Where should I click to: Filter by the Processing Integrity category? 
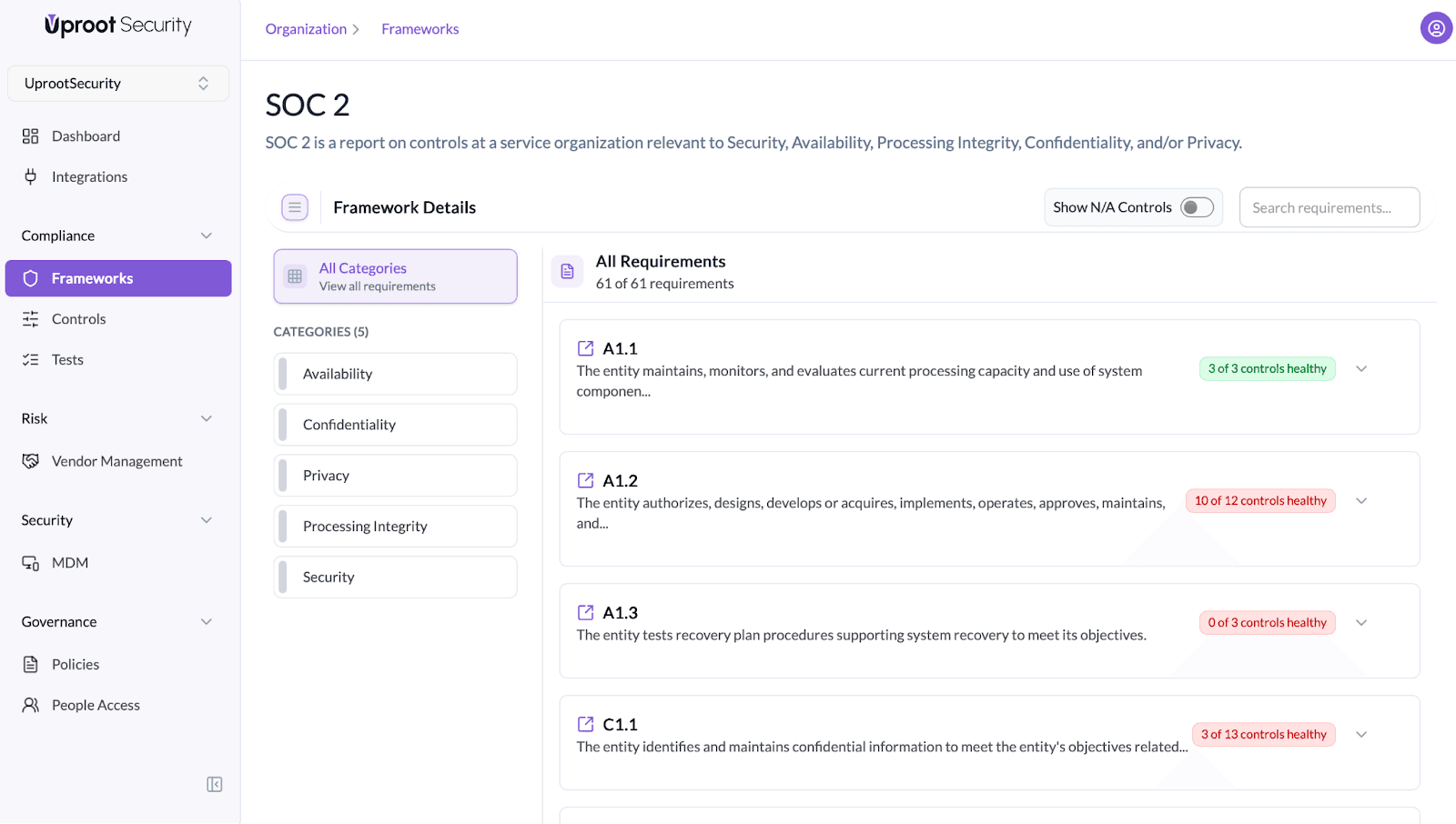tap(396, 527)
